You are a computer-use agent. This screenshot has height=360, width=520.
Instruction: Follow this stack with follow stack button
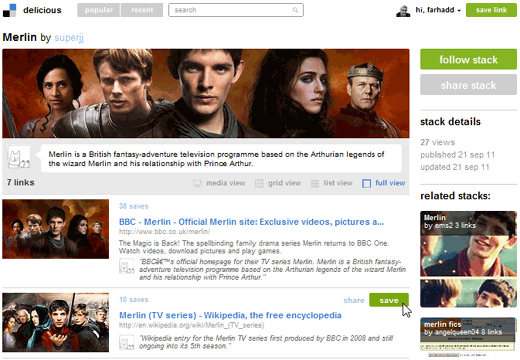click(x=468, y=59)
